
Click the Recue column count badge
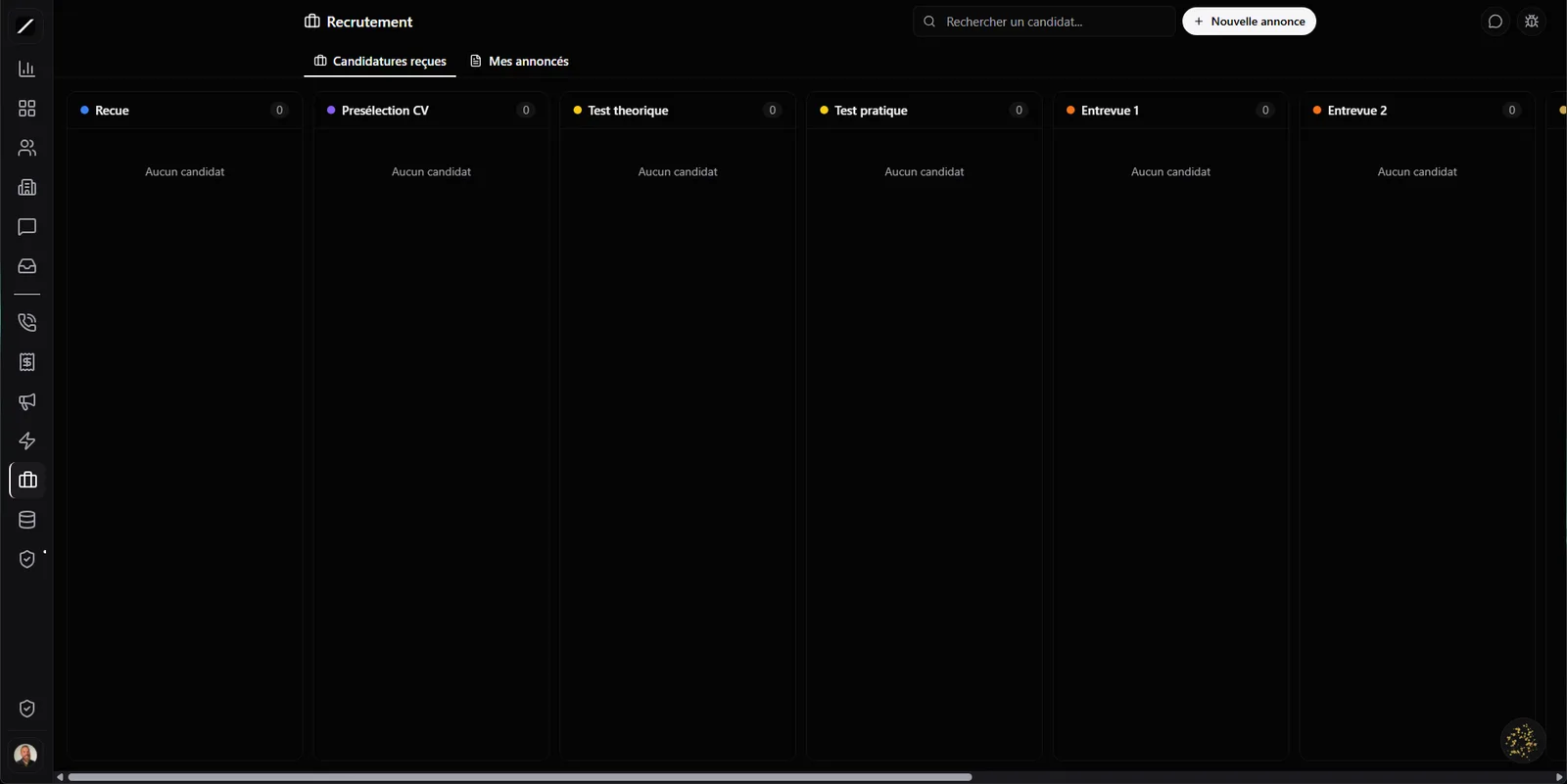click(279, 111)
